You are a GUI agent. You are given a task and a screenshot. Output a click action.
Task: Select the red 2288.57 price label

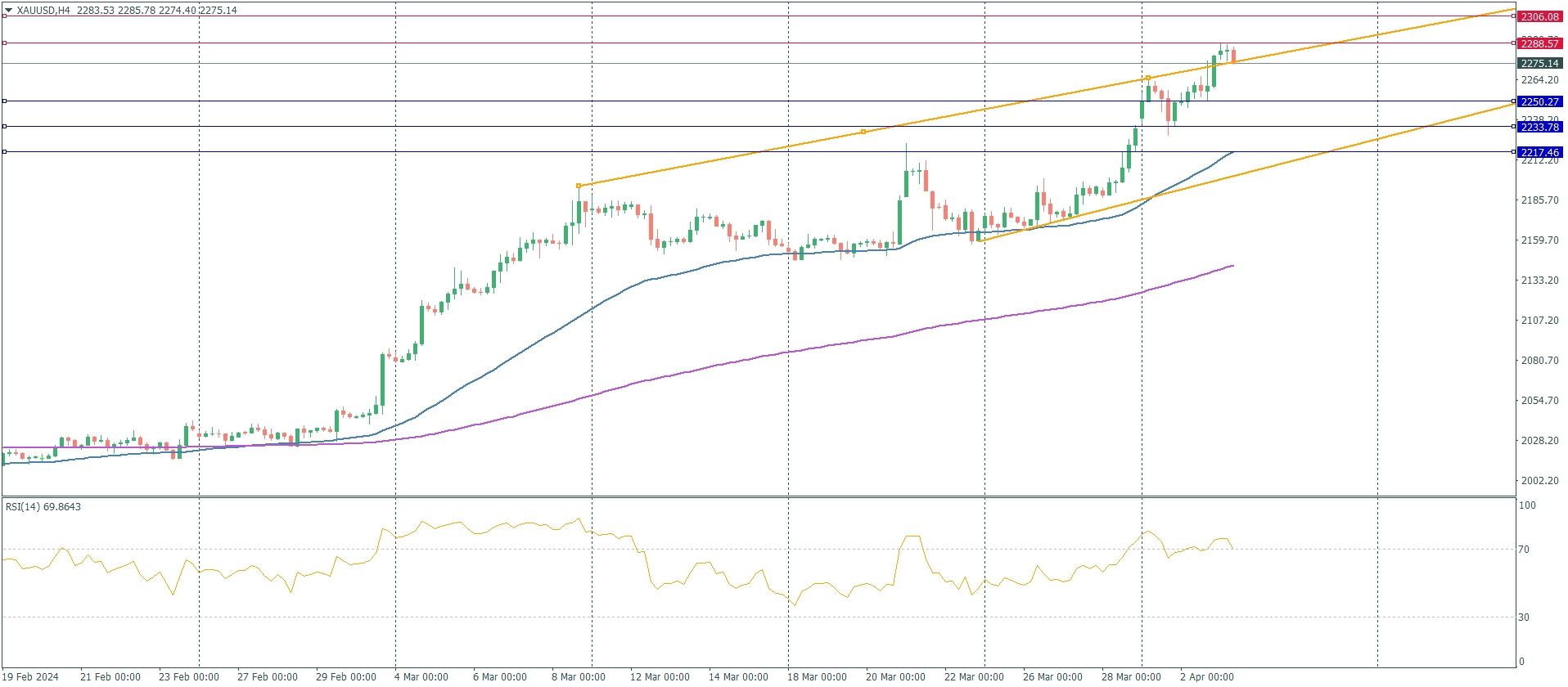(1539, 43)
